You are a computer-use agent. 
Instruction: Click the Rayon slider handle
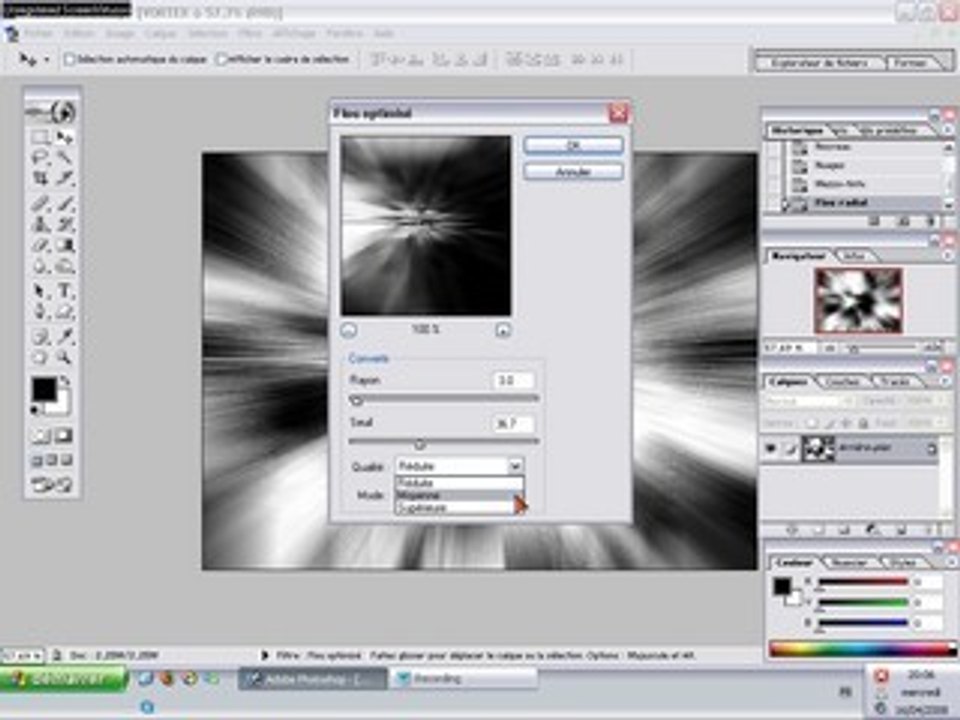coord(357,400)
